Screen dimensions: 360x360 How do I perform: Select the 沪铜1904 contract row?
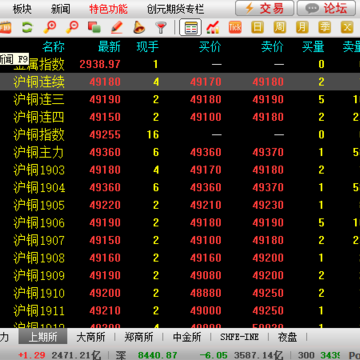(x=180, y=187)
